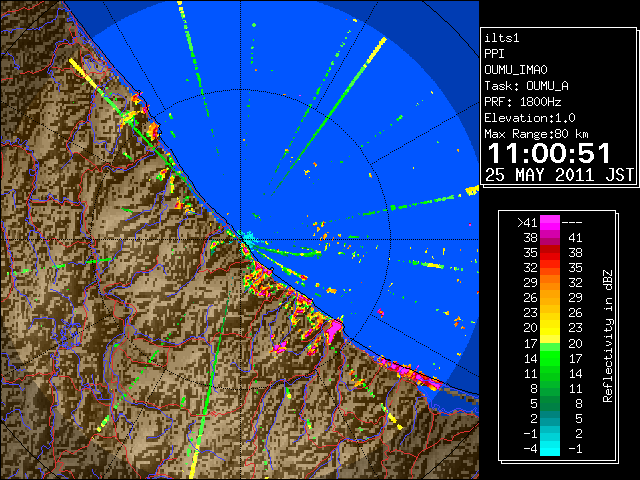Click the 'ilts1' label in info box
Screen dimensions: 640x480
pyautogui.click(x=502, y=38)
